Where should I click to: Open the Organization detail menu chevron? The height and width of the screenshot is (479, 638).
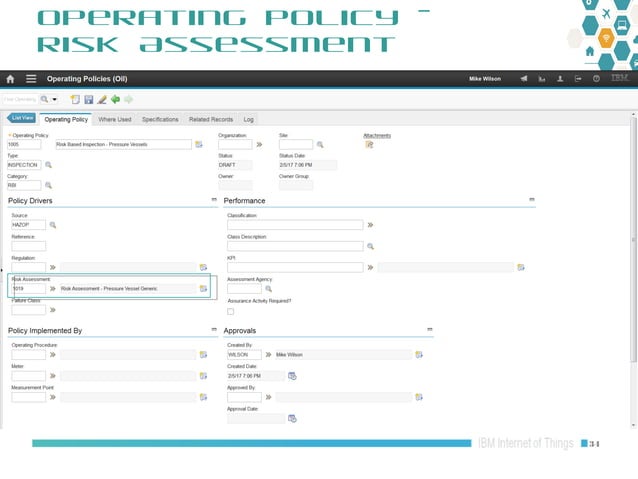[259, 144]
